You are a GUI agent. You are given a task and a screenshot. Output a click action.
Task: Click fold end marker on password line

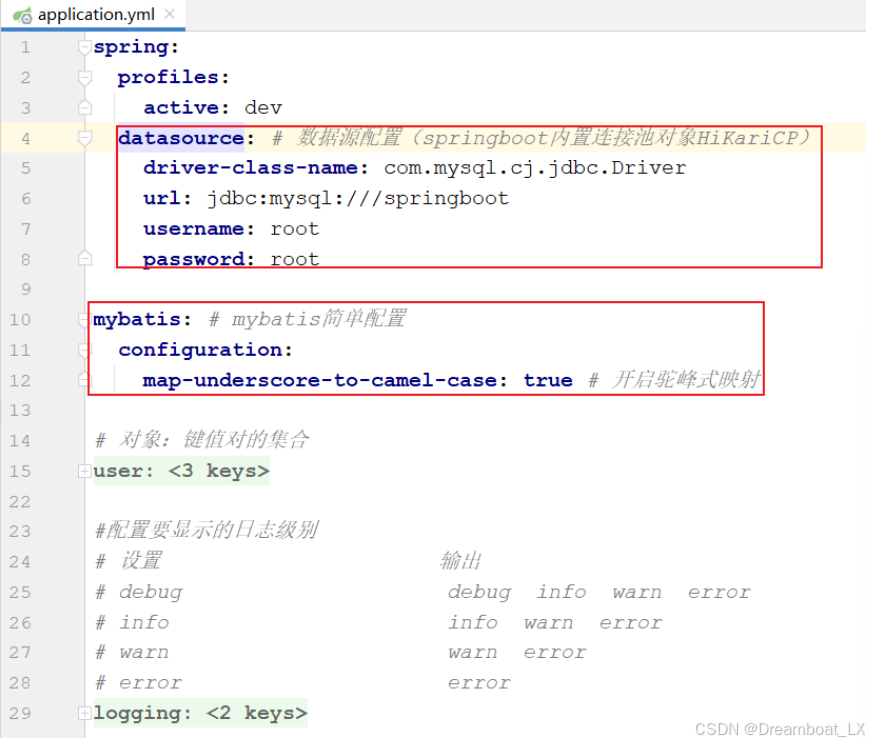[84, 259]
